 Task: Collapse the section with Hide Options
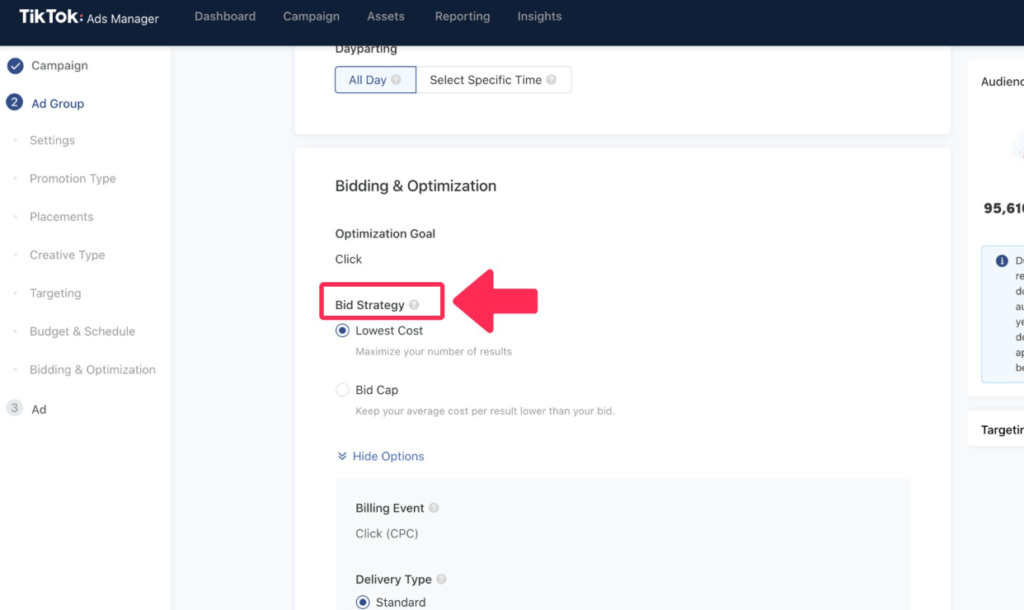(381, 456)
